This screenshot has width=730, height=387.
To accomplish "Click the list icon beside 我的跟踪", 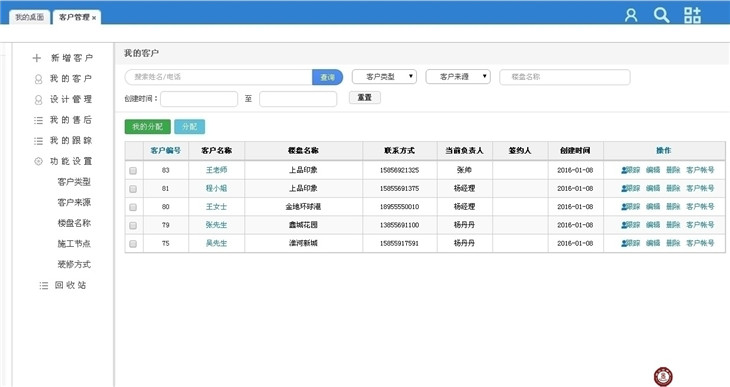I will click(38, 141).
